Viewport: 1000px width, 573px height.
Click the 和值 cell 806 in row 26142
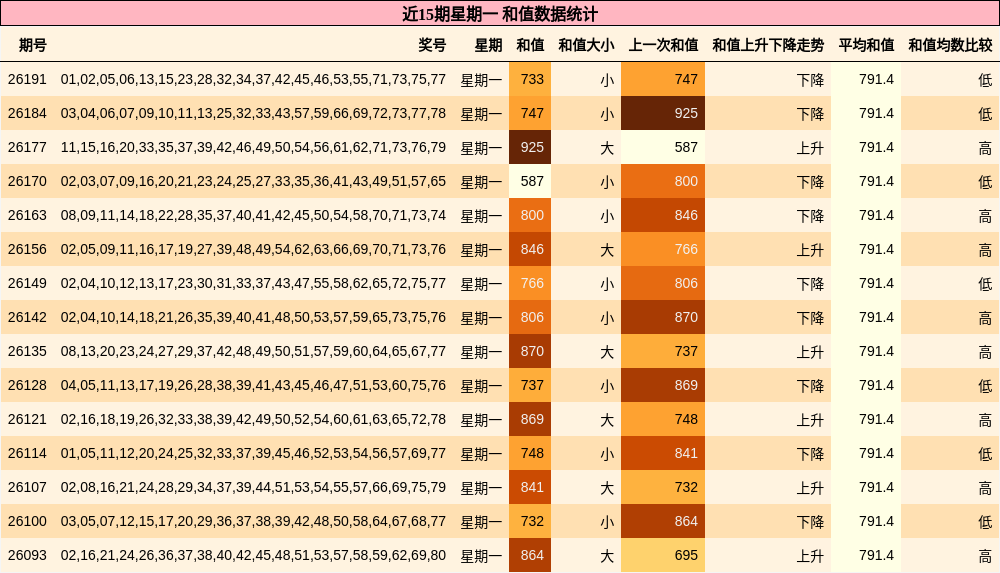[x=530, y=317]
